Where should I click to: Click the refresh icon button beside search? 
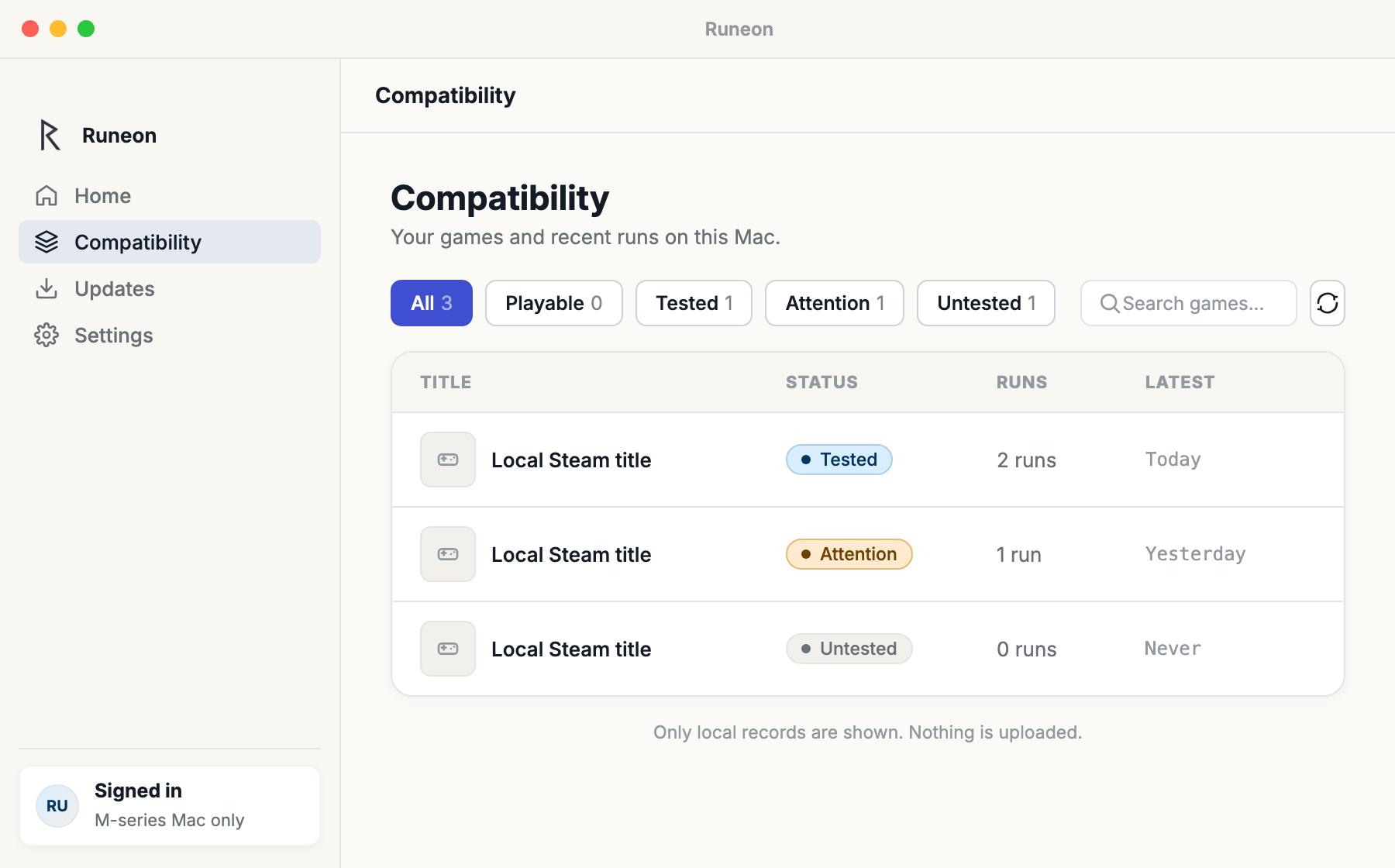tap(1328, 303)
